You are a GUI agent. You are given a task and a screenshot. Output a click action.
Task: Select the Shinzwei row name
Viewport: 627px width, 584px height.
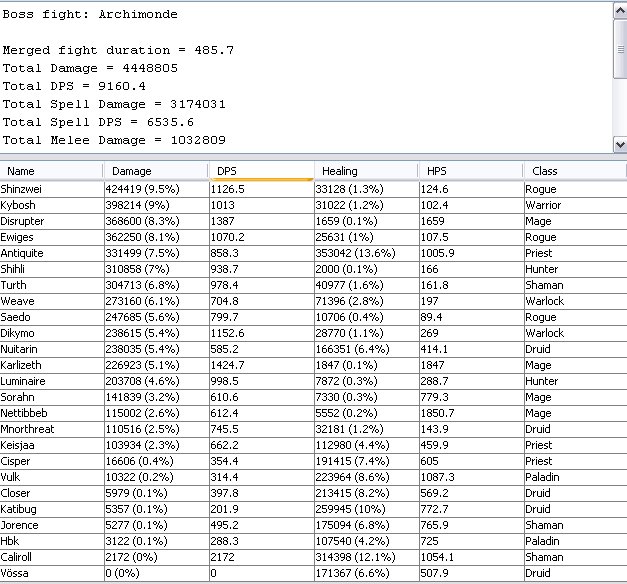tap(21, 189)
